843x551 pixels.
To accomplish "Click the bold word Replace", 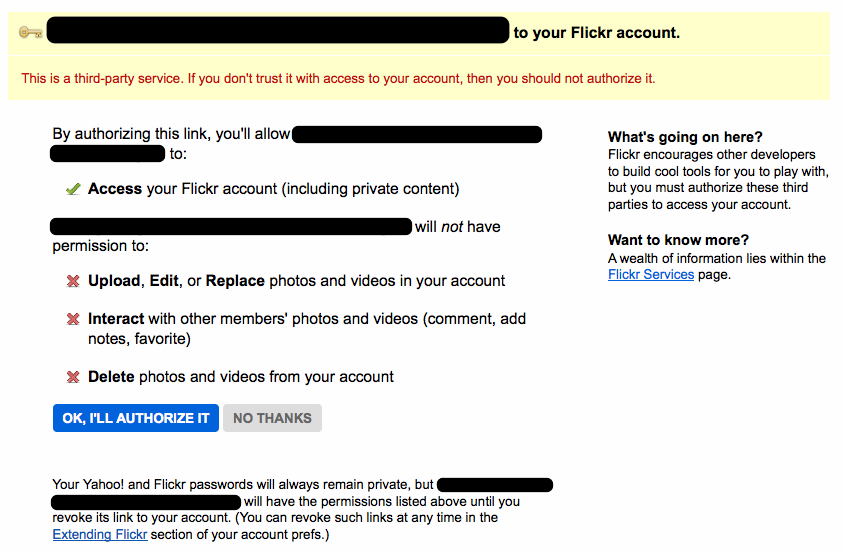I will 235,281.
